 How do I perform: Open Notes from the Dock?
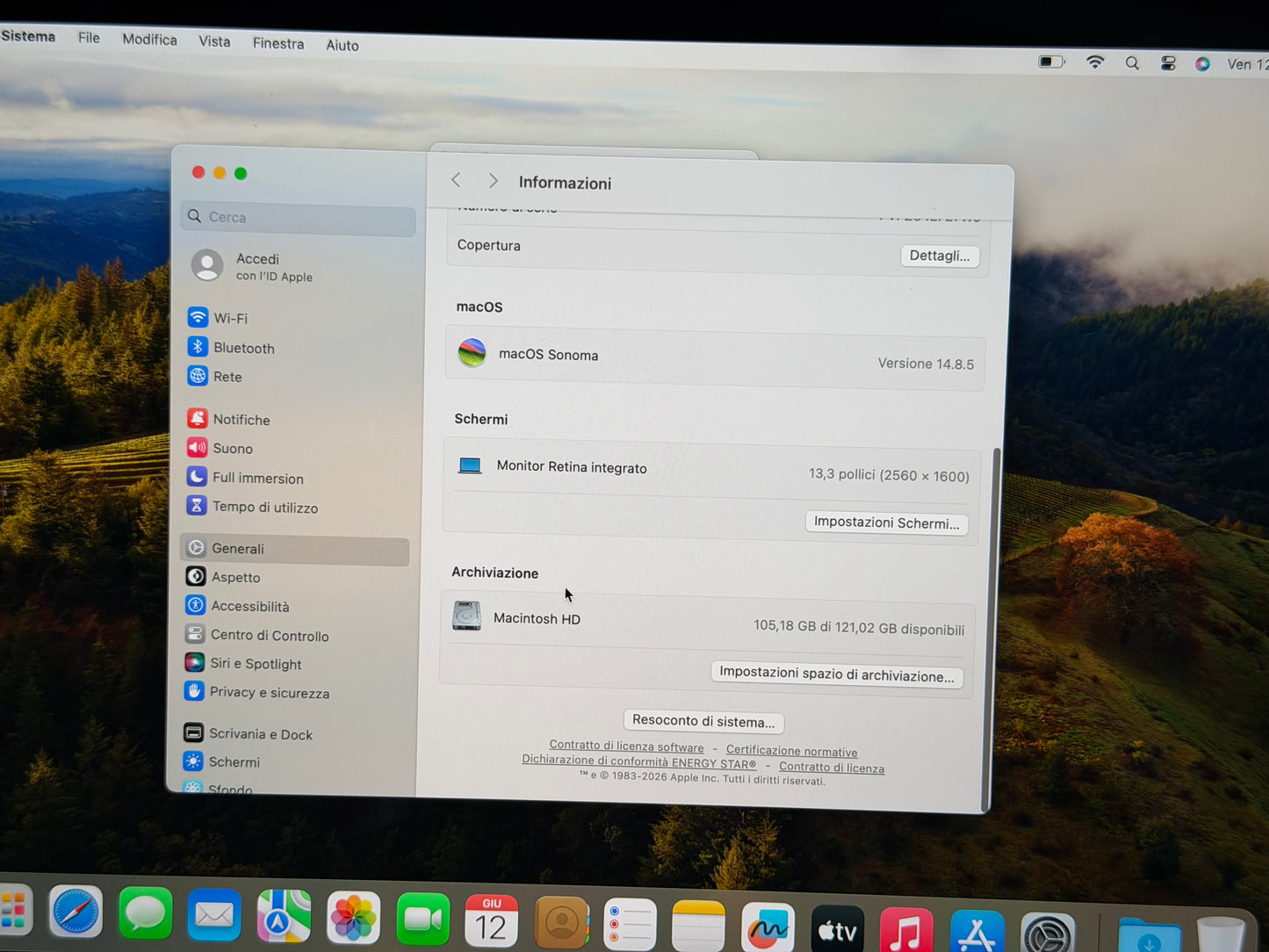(698, 927)
